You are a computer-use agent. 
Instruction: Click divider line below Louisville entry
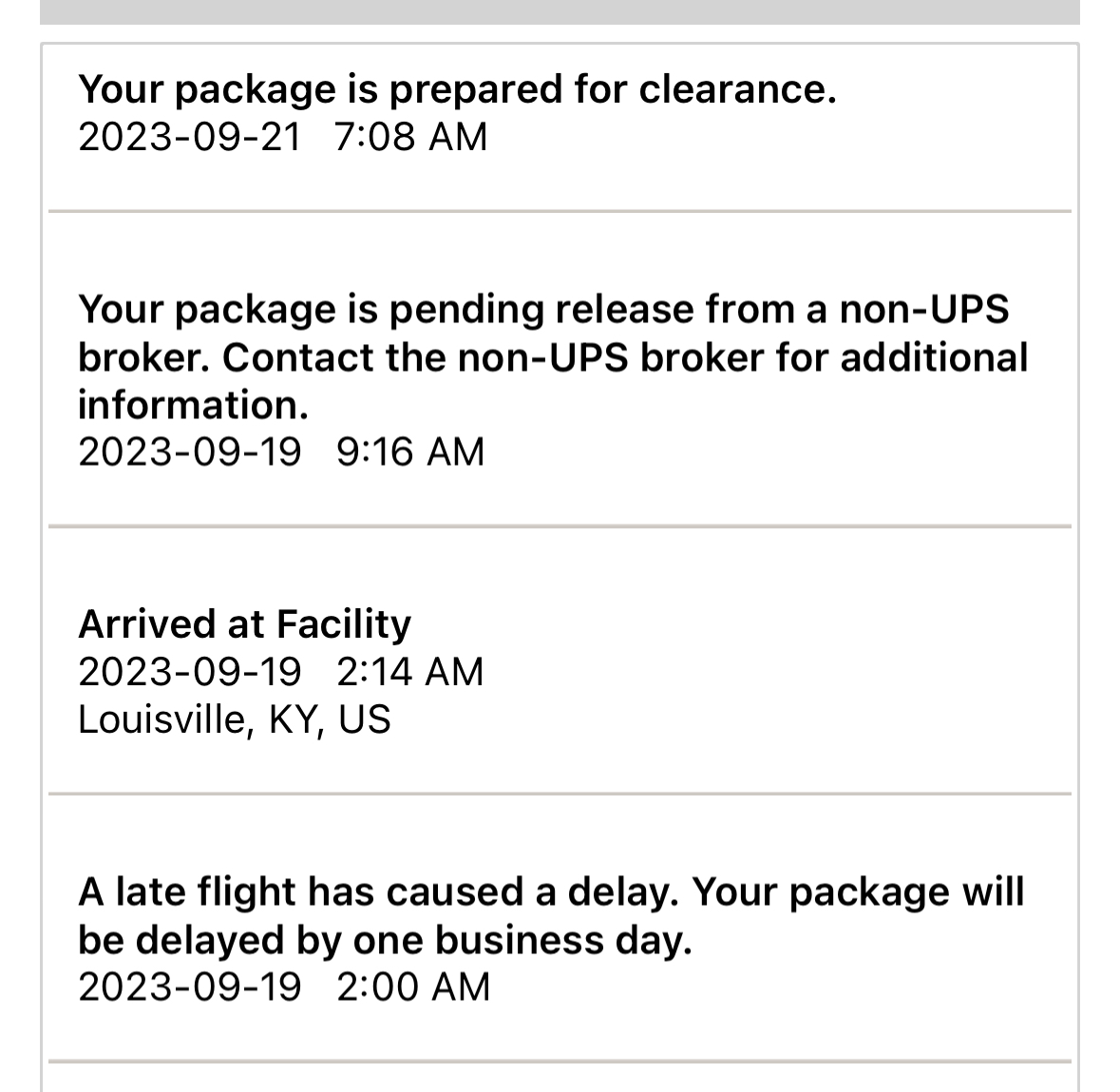pos(560,793)
